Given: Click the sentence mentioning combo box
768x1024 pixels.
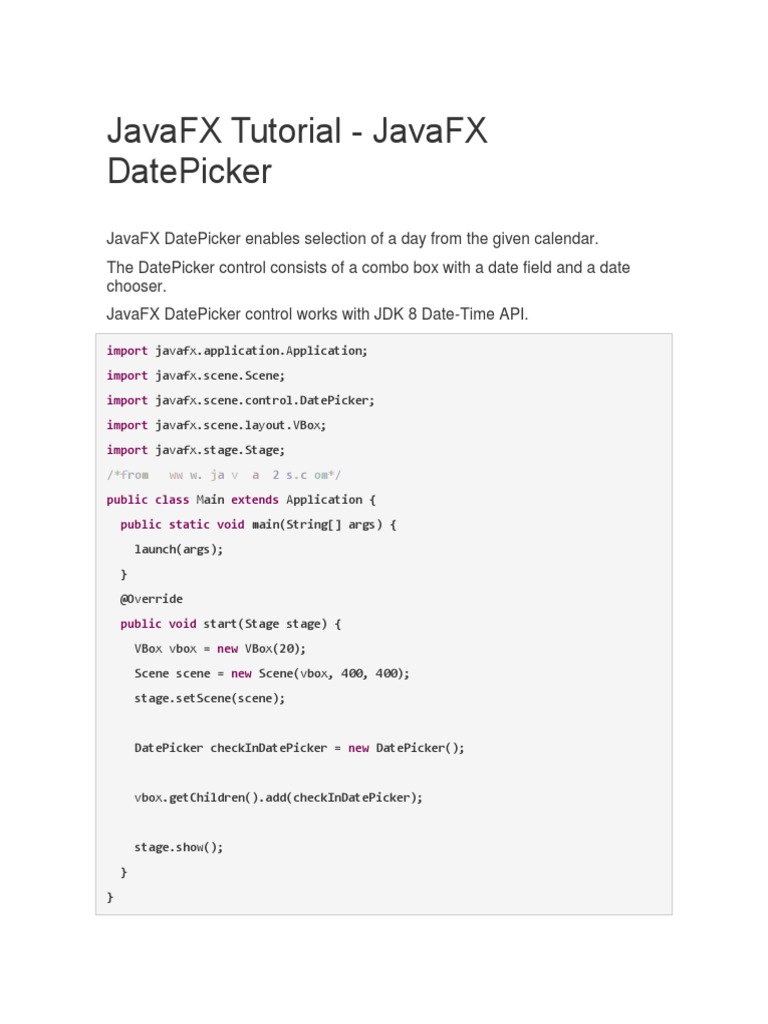Looking at the screenshot, I should [368, 277].
